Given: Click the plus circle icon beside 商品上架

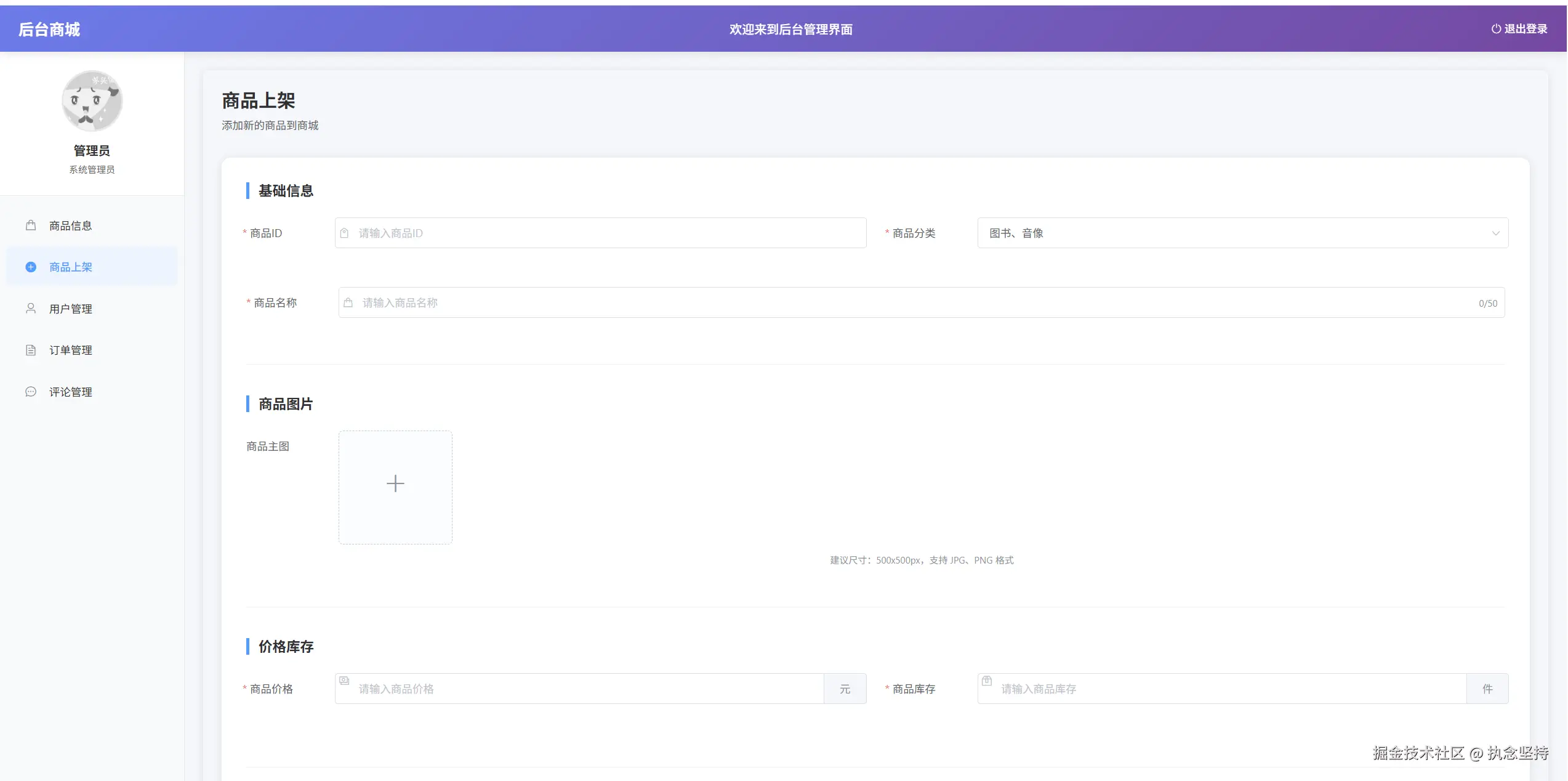Looking at the screenshot, I should click(x=31, y=267).
